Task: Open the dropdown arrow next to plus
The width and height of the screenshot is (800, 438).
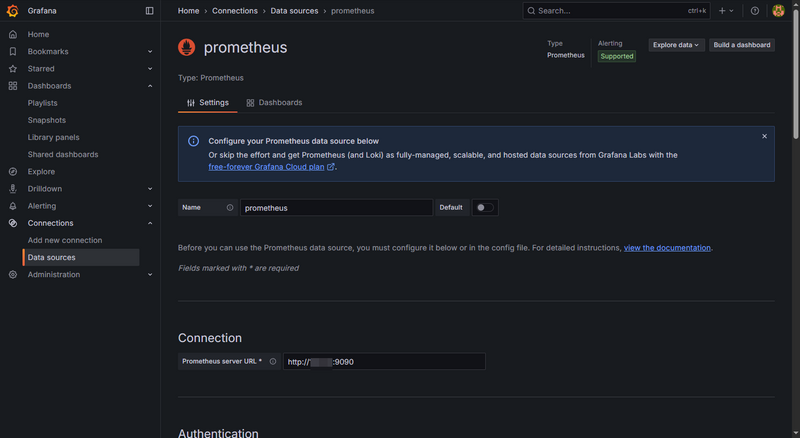Action: (731, 11)
